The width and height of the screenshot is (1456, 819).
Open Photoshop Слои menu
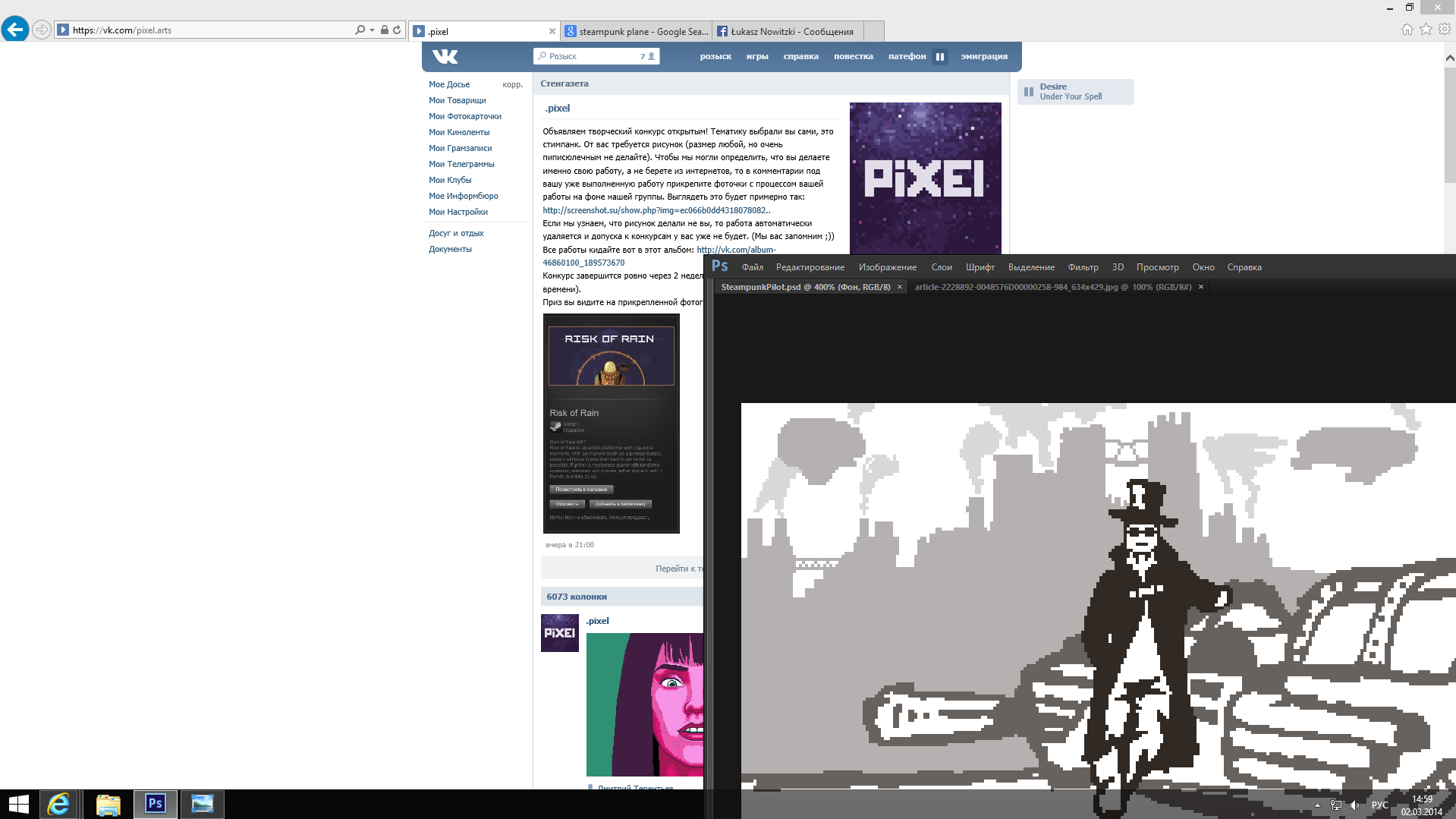tap(942, 267)
